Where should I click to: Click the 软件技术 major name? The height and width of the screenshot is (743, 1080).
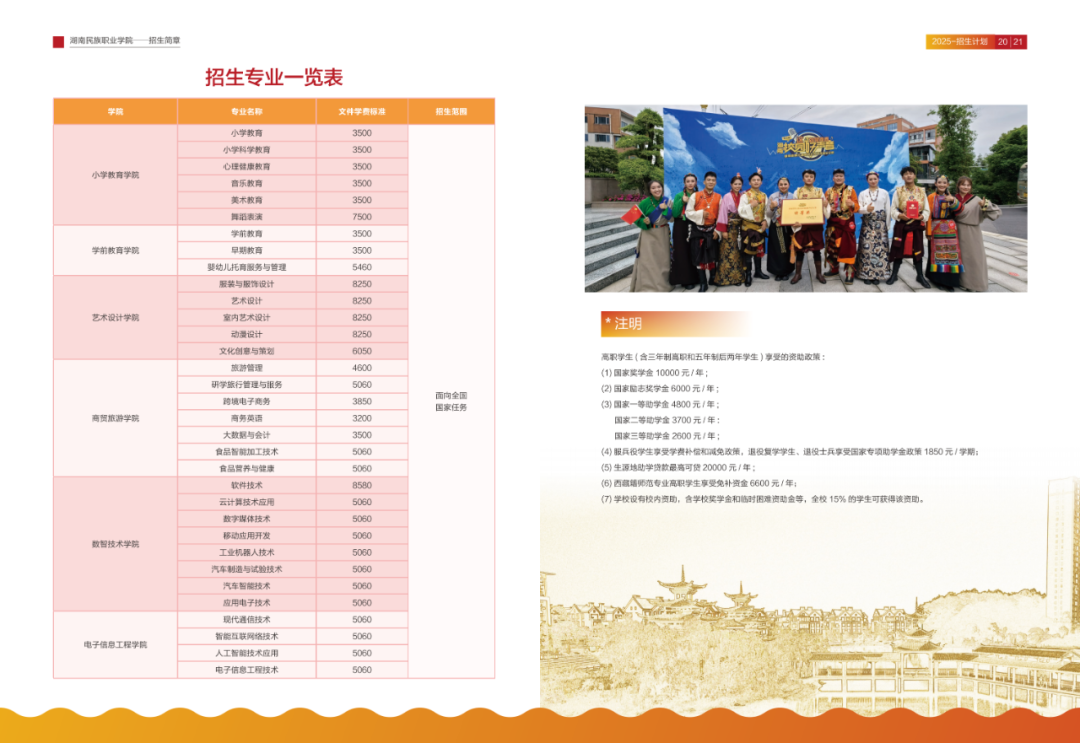pos(247,485)
